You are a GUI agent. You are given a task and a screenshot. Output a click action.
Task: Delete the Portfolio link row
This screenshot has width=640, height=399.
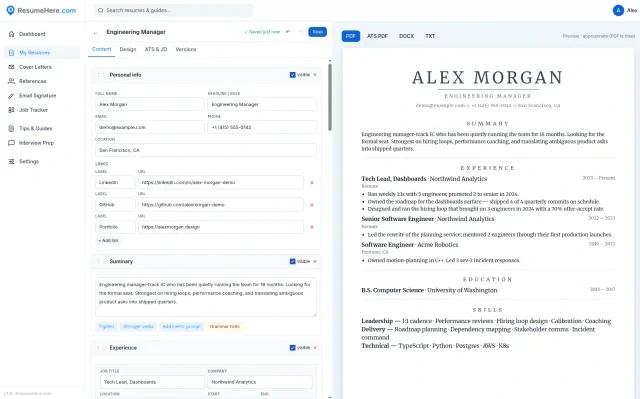(x=312, y=227)
